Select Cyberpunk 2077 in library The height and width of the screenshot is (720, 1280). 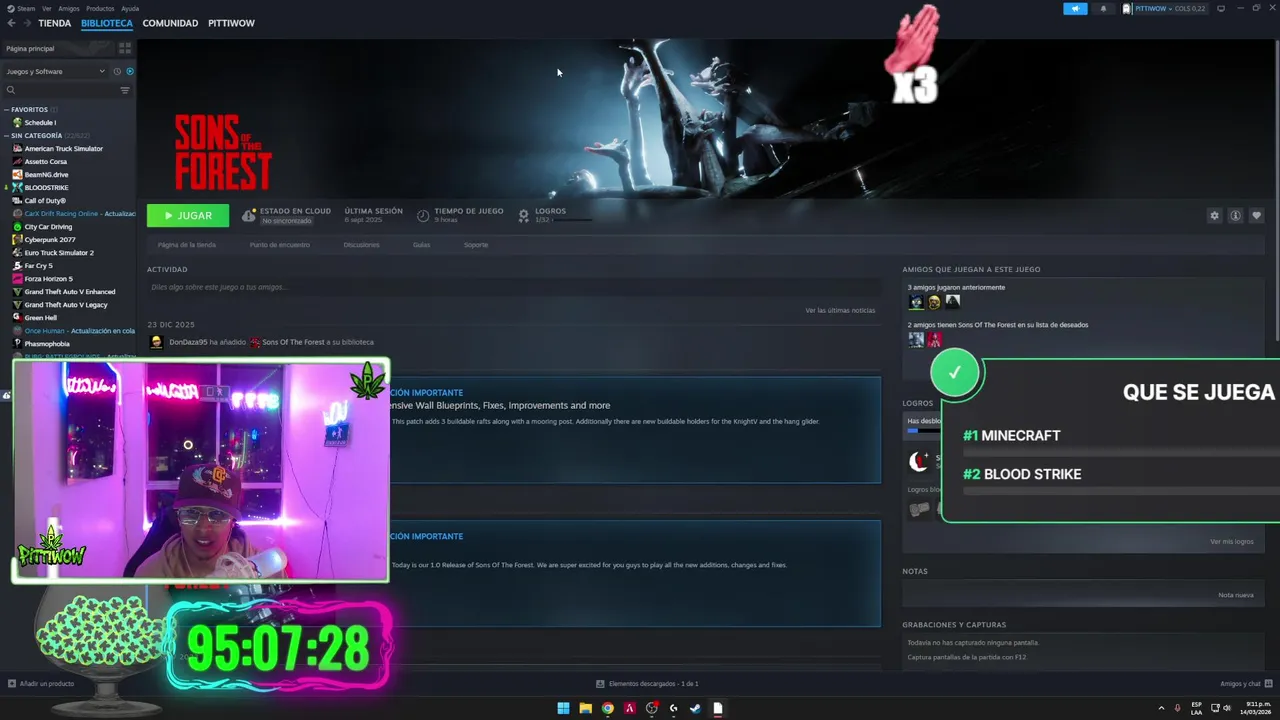coord(49,240)
